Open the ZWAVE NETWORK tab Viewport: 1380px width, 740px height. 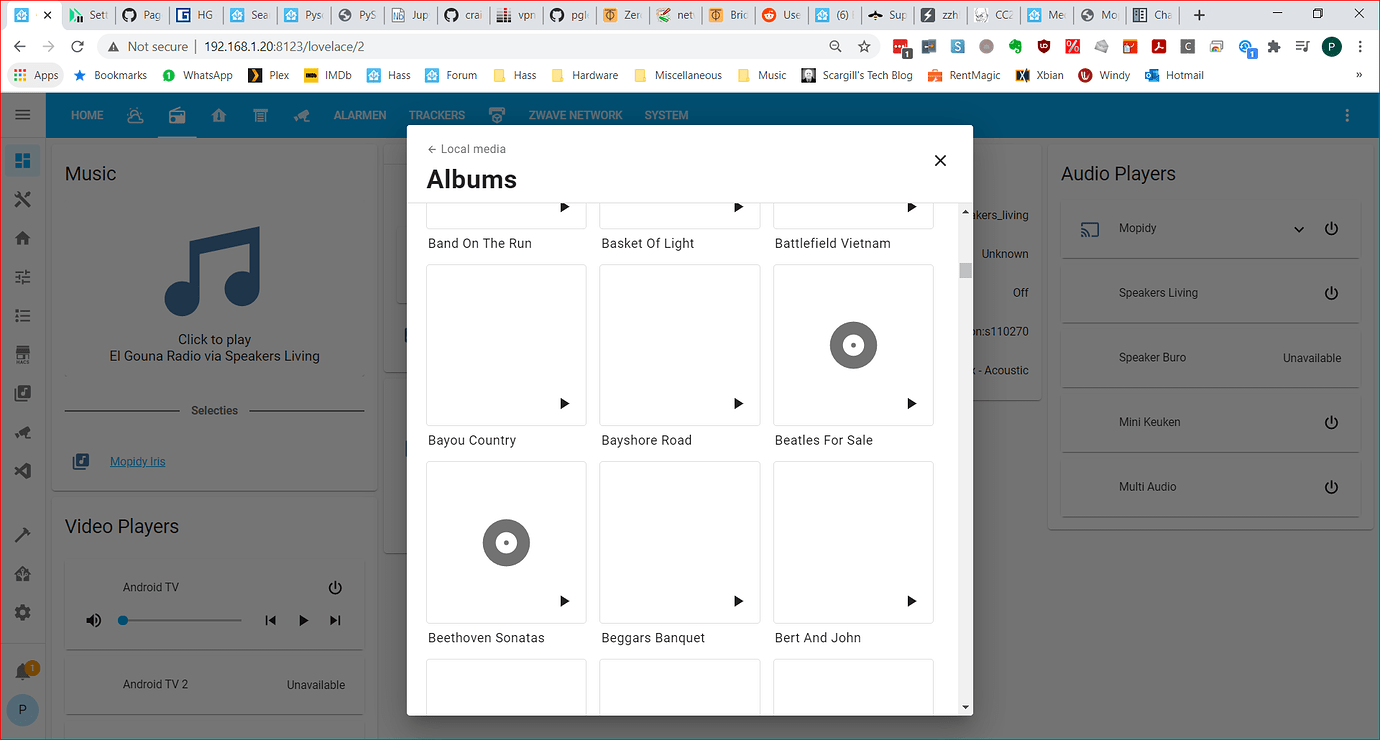coord(575,115)
